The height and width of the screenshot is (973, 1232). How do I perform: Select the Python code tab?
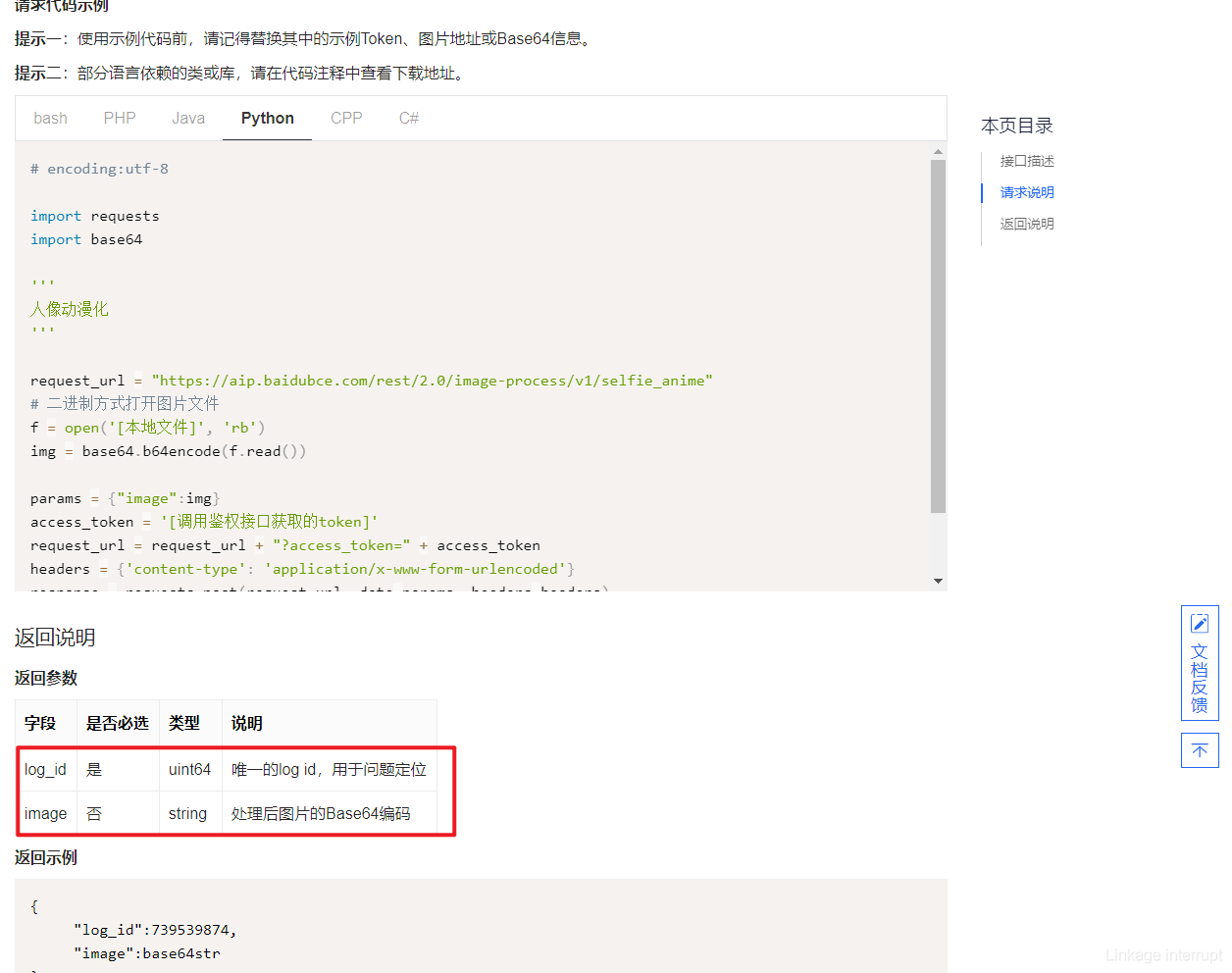pyautogui.click(x=268, y=119)
